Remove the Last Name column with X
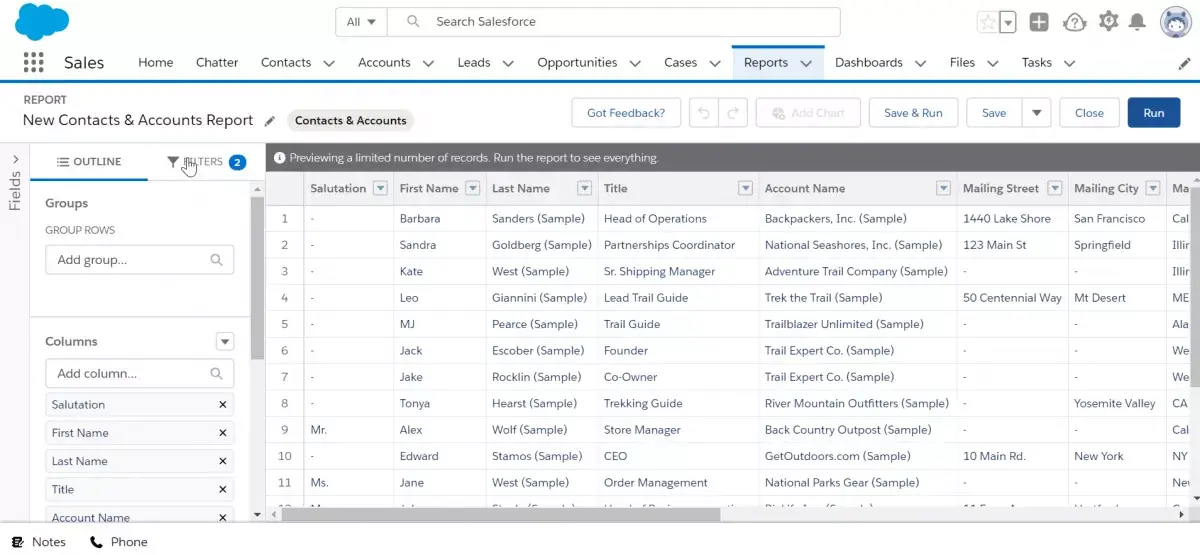 pos(223,461)
